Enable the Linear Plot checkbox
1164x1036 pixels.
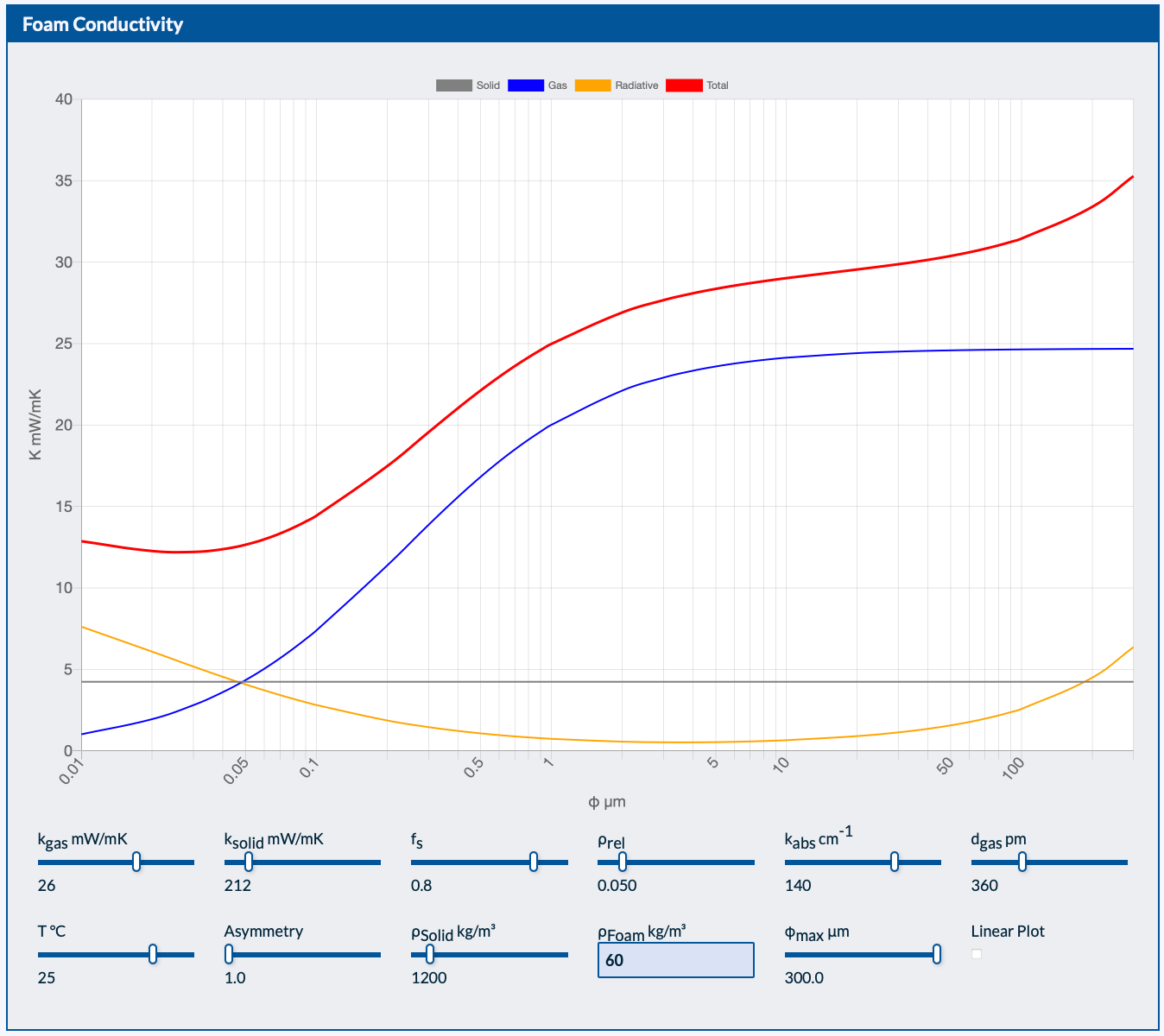coord(977,954)
